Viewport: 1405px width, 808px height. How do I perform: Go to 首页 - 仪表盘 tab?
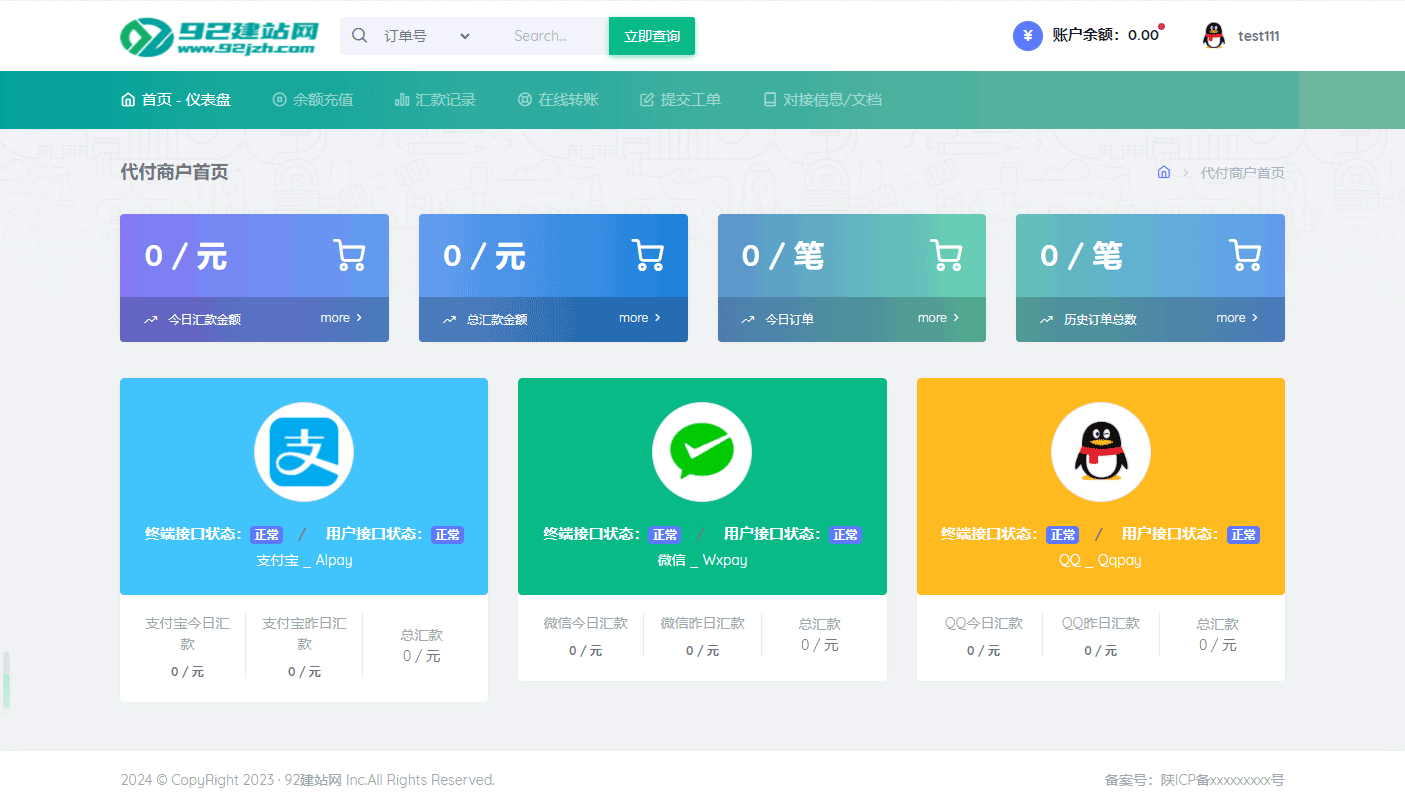pos(176,100)
